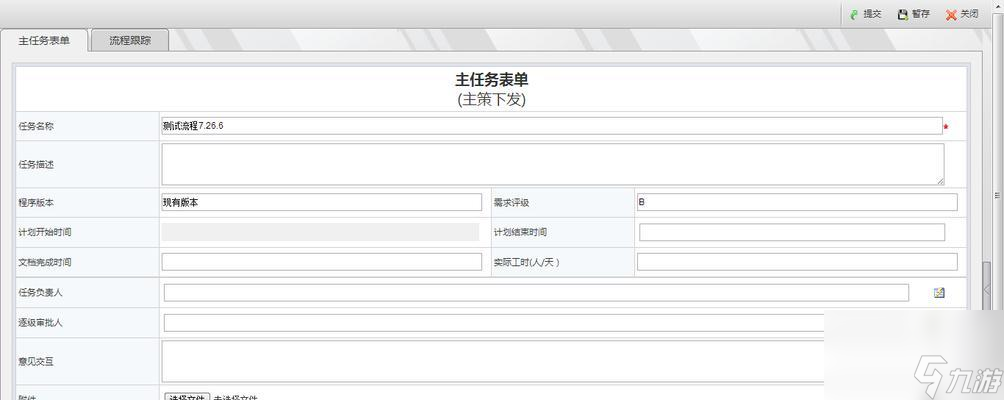The height and width of the screenshot is (400, 1004).
Task: Click the 任务负责人 text field
Action: click(536, 292)
